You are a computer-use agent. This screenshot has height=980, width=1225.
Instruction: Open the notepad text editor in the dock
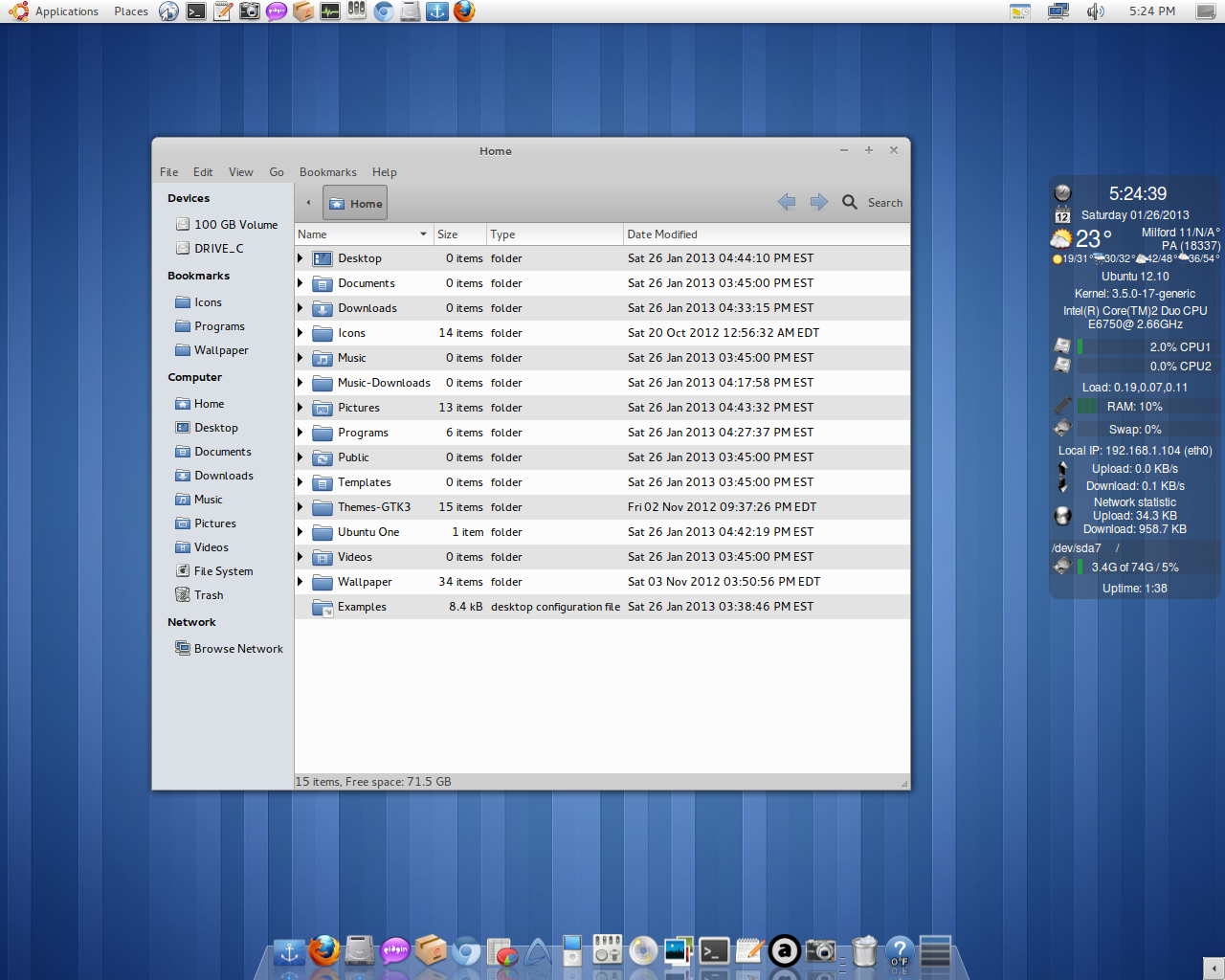(749, 950)
